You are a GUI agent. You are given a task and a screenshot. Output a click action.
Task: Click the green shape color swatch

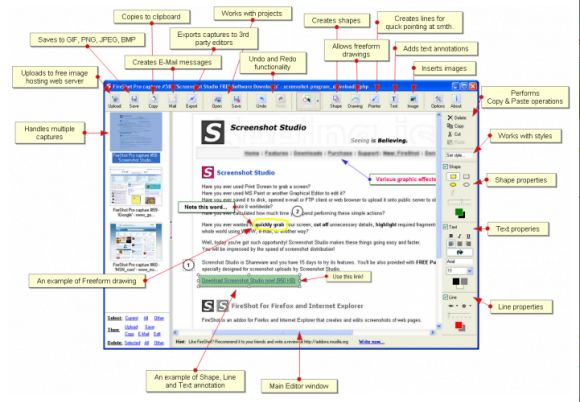pyautogui.click(x=459, y=213)
